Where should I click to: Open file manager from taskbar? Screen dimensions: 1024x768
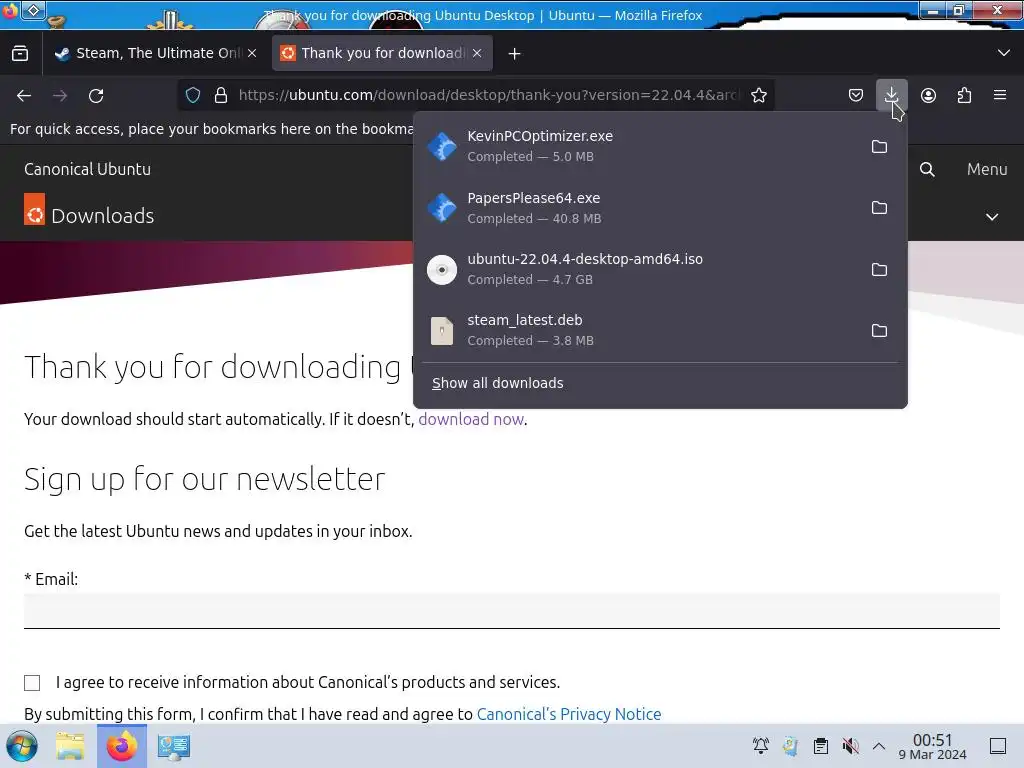[70, 746]
